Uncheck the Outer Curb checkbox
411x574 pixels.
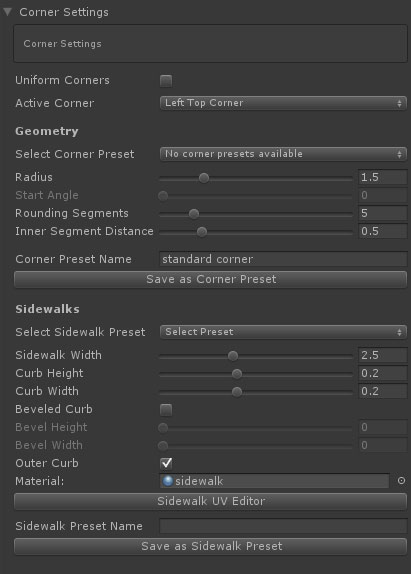point(166,463)
